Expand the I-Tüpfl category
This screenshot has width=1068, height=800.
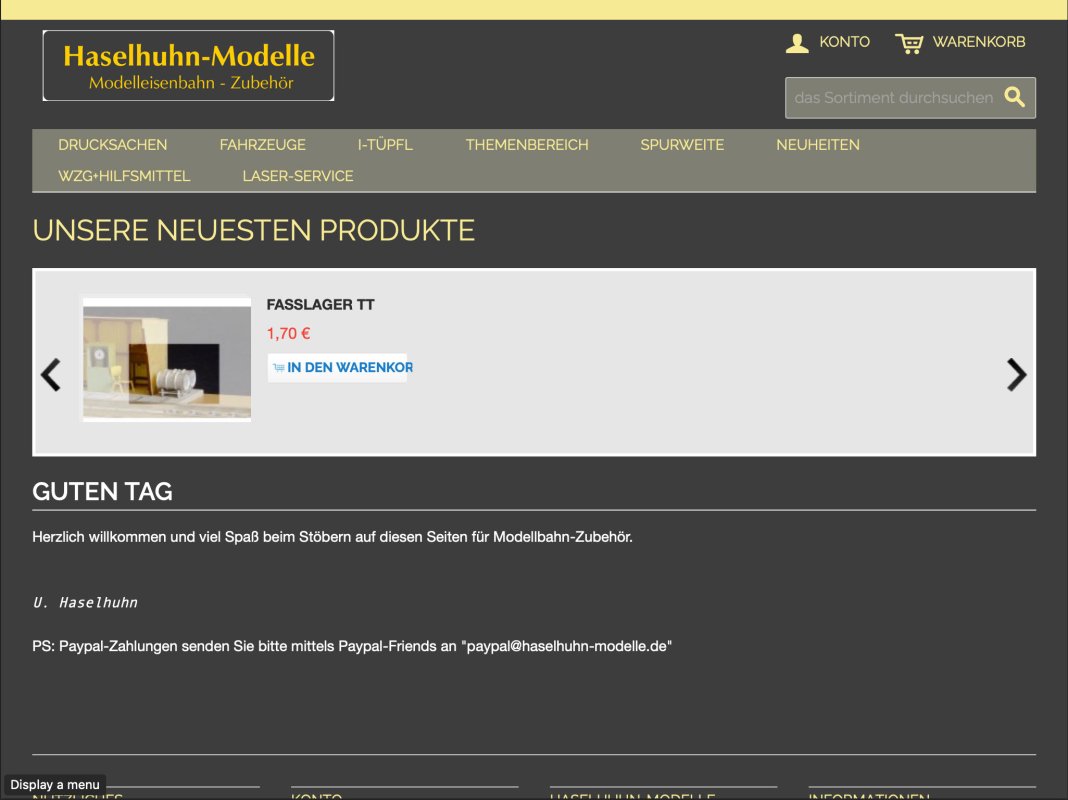385,145
